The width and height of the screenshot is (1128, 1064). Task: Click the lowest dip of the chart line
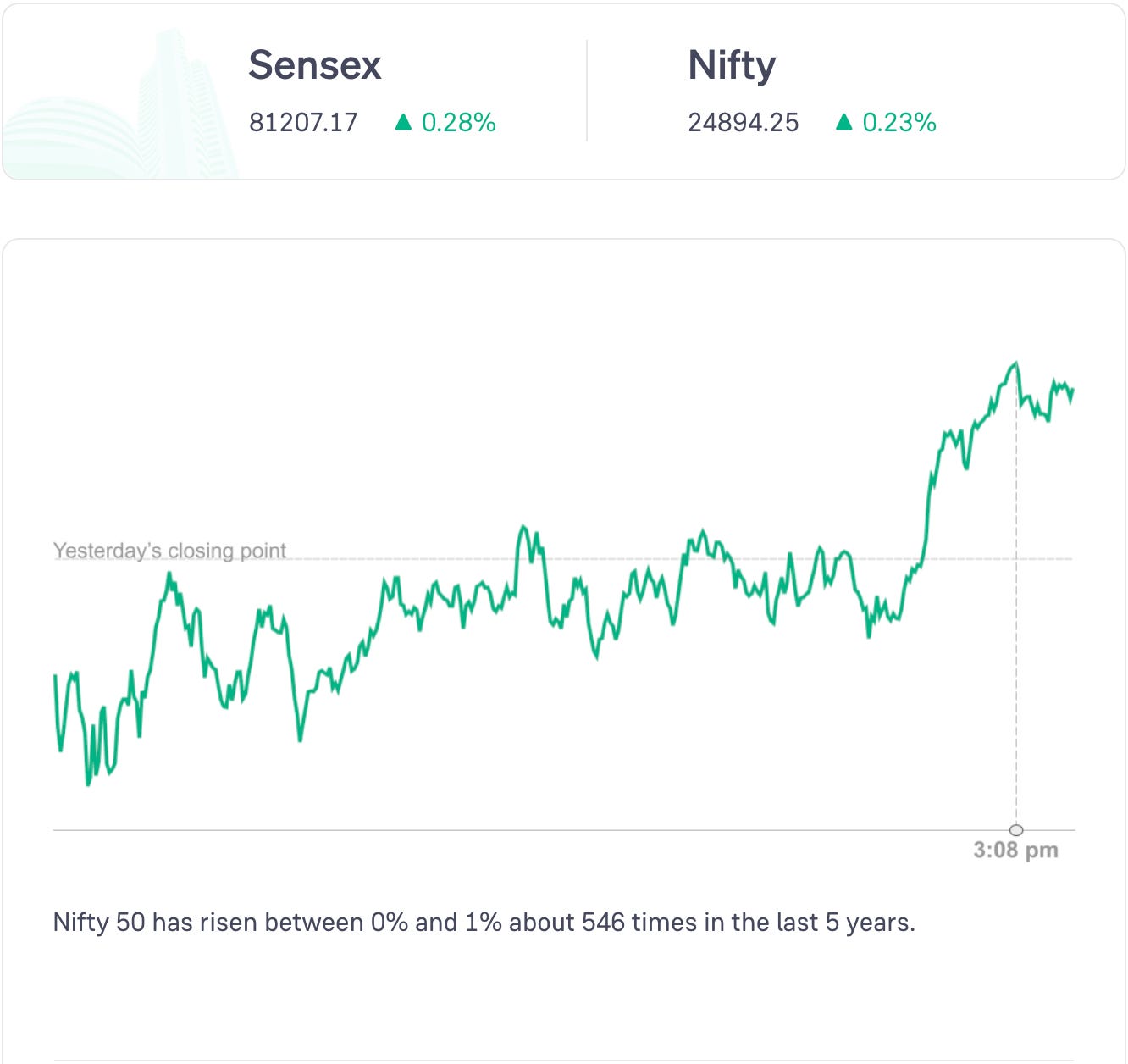pos(88,784)
